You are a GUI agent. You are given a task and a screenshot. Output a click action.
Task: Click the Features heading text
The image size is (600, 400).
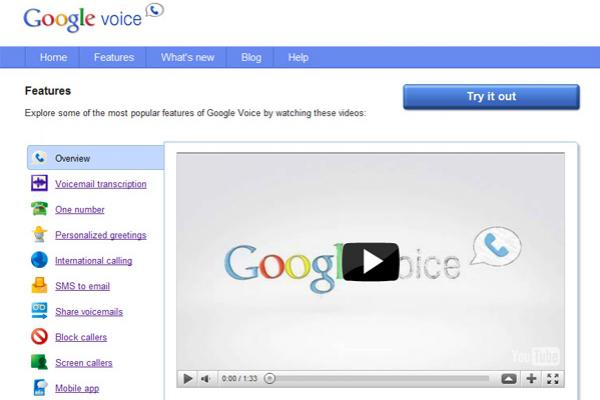(x=48, y=91)
